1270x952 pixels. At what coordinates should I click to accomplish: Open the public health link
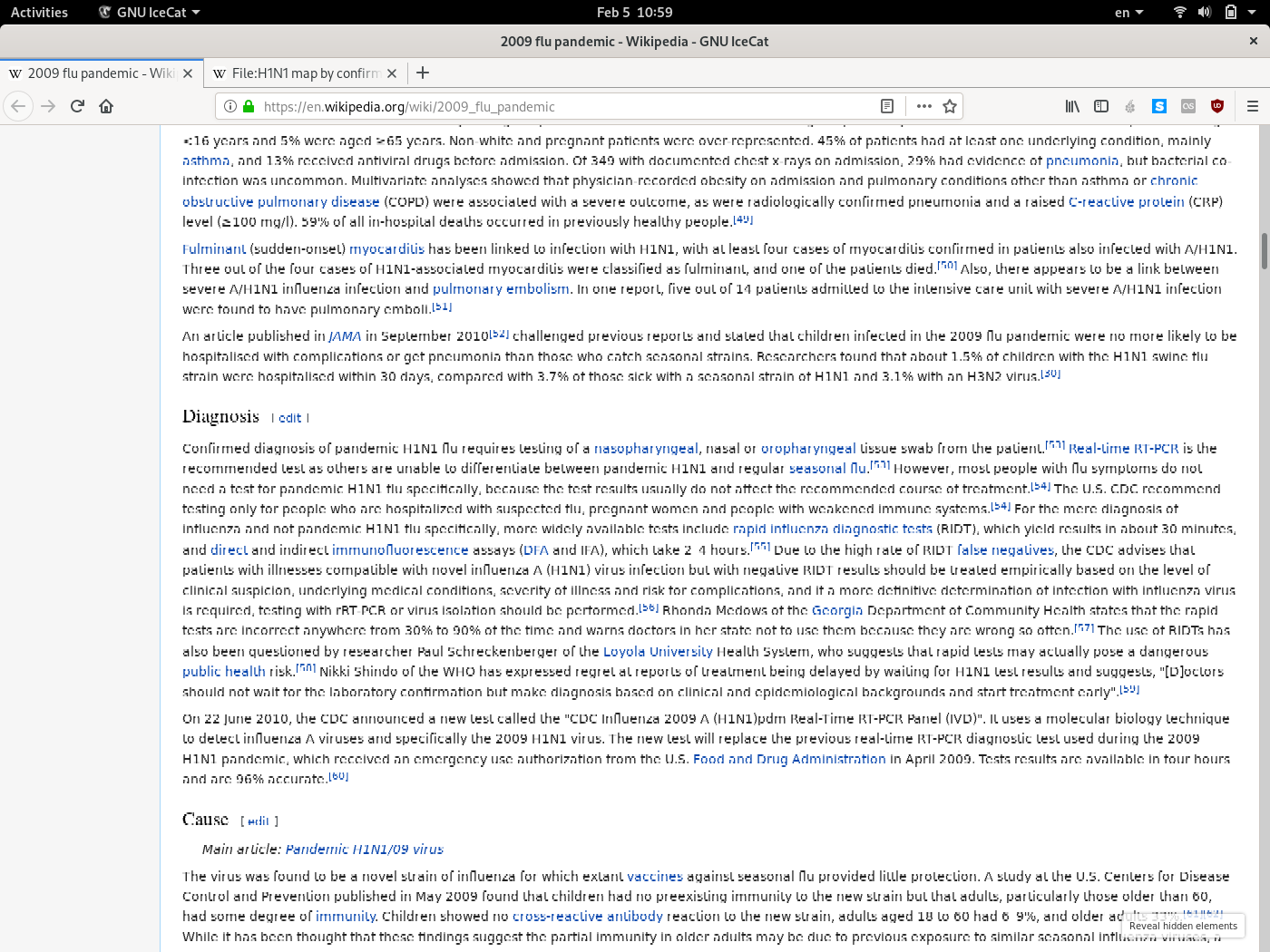[224, 671]
